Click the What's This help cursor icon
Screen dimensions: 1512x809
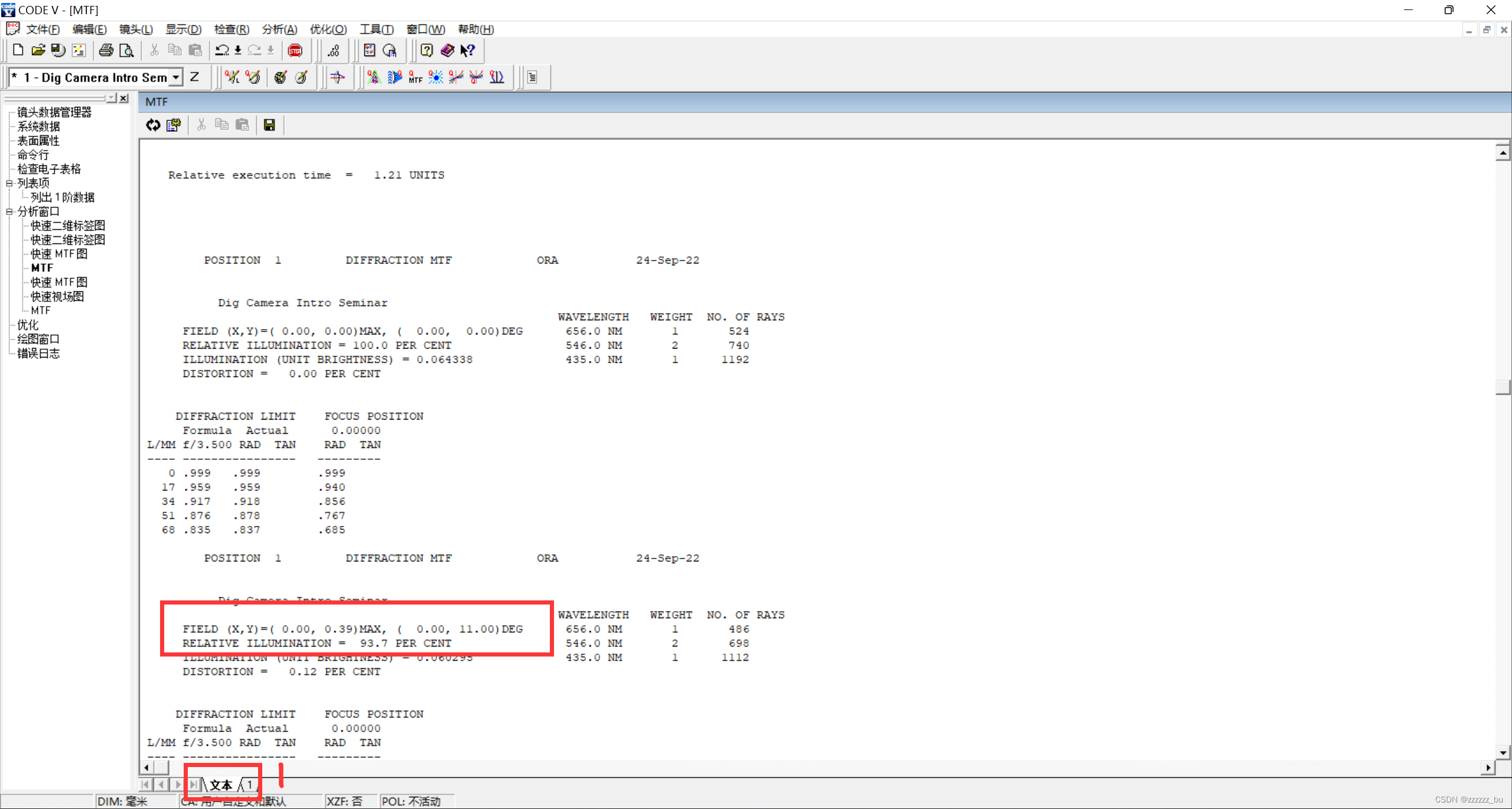coord(467,51)
